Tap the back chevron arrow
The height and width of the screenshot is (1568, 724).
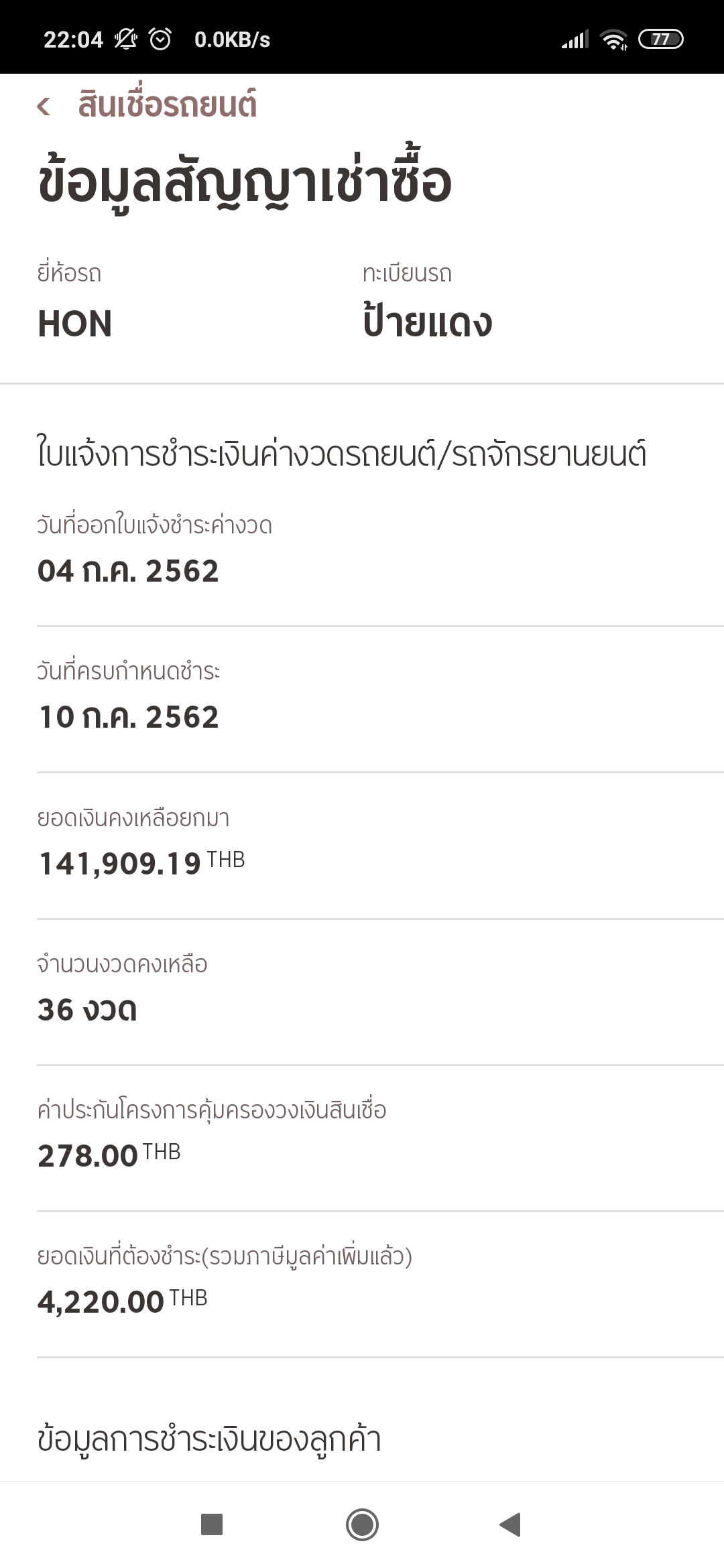tap(44, 106)
